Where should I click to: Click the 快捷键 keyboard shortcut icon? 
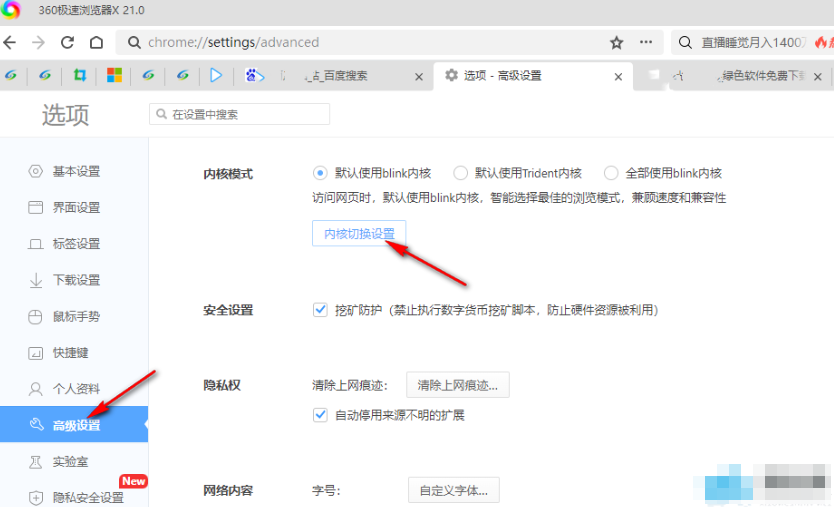click(35, 353)
